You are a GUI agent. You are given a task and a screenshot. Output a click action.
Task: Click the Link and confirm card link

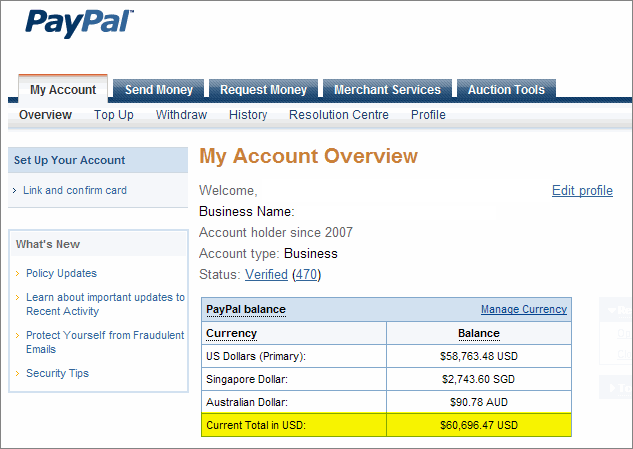tap(75, 190)
